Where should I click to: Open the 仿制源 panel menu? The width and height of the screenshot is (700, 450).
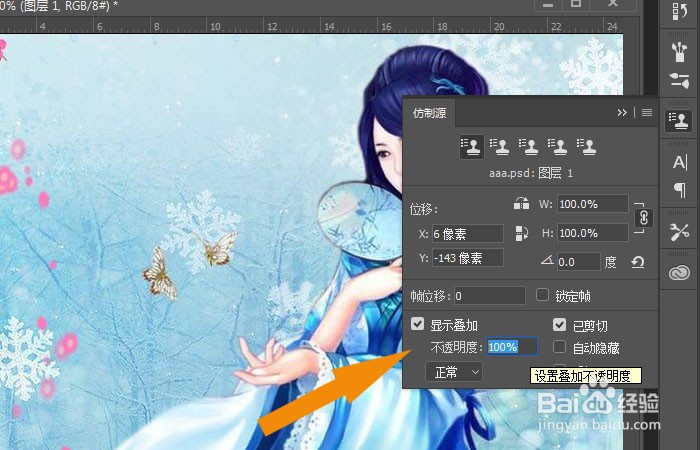click(x=646, y=112)
